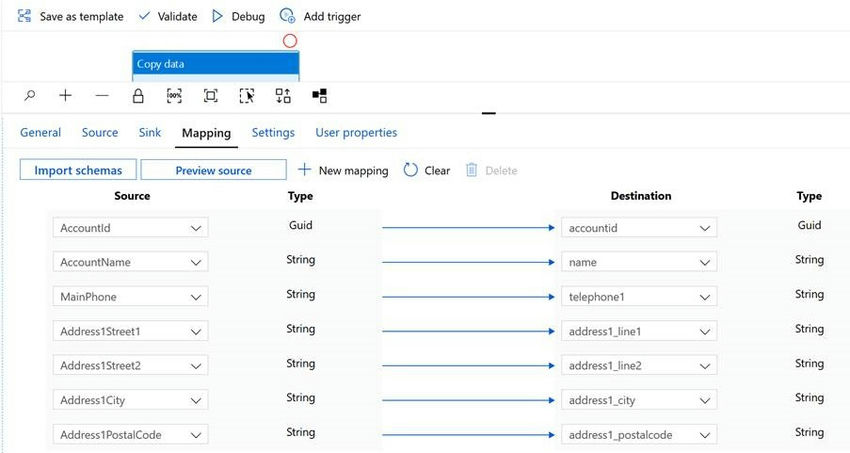The width and height of the screenshot is (850, 453).
Task: Reset canvas zoom to 100%
Action: coord(174,96)
